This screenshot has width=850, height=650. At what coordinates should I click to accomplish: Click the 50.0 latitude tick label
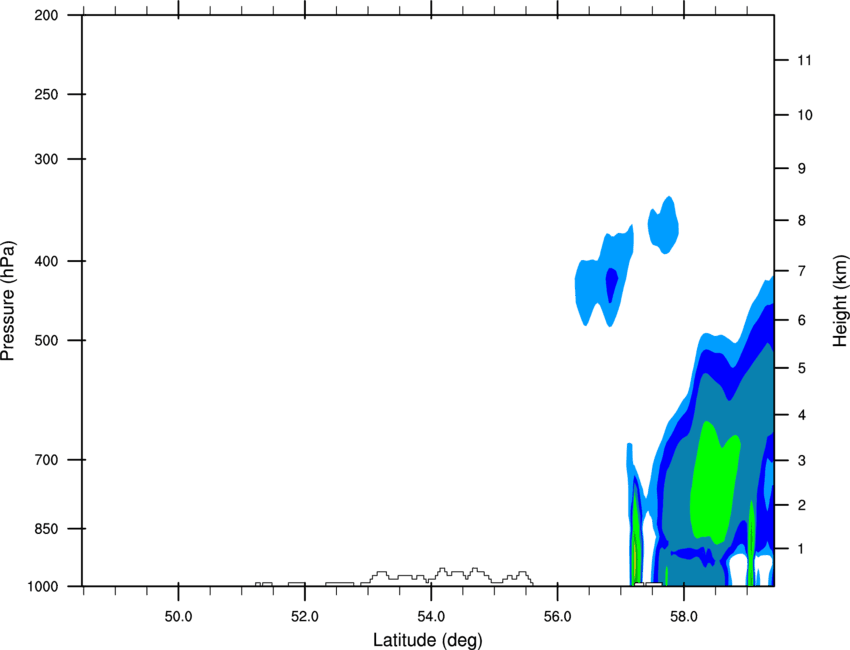178,617
